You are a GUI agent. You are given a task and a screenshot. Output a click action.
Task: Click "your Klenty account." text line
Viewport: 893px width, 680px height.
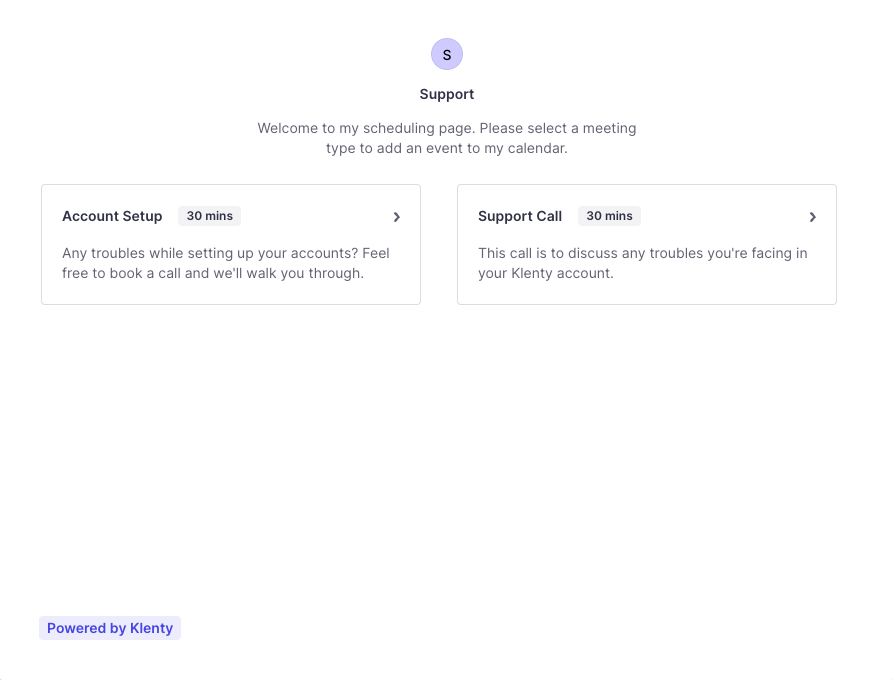tap(545, 273)
